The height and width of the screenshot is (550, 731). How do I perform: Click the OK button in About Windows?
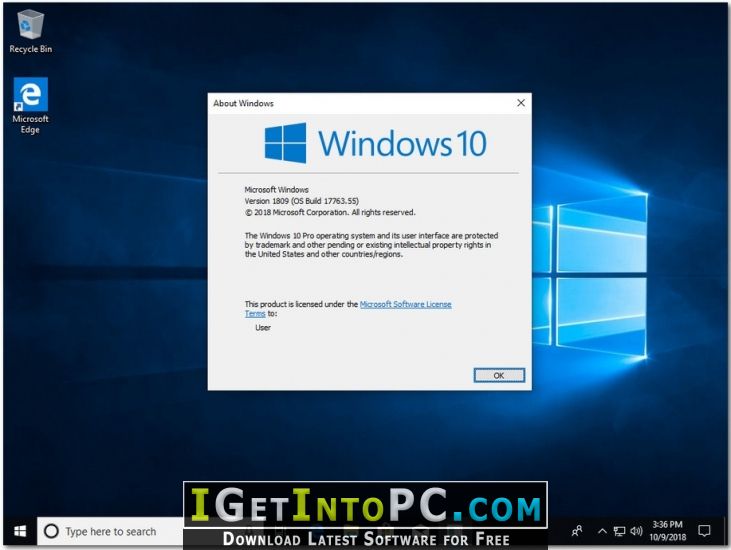[x=499, y=375]
